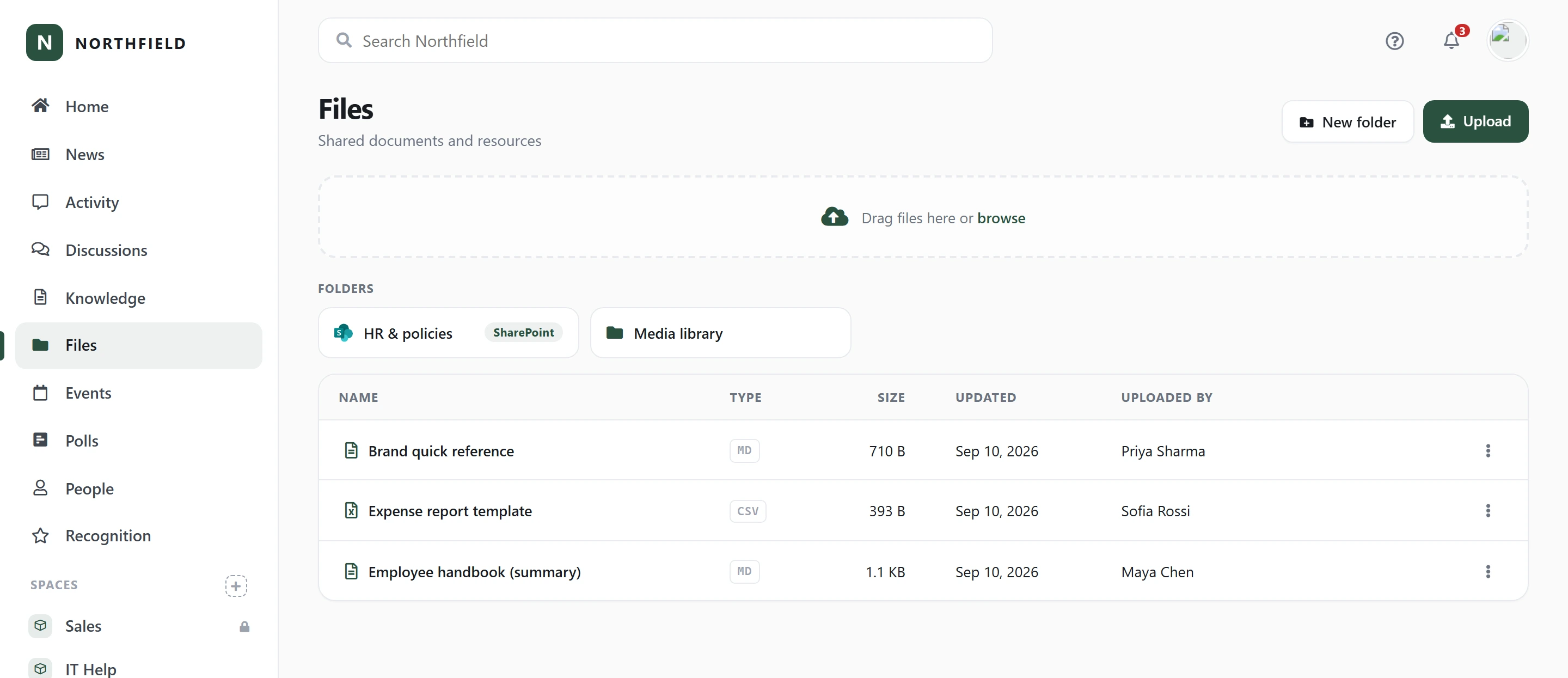Image resolution: width=1568 pixels, height=678 pixels.
Task: Open Activity in sidebar
Action: click(139, 202)
